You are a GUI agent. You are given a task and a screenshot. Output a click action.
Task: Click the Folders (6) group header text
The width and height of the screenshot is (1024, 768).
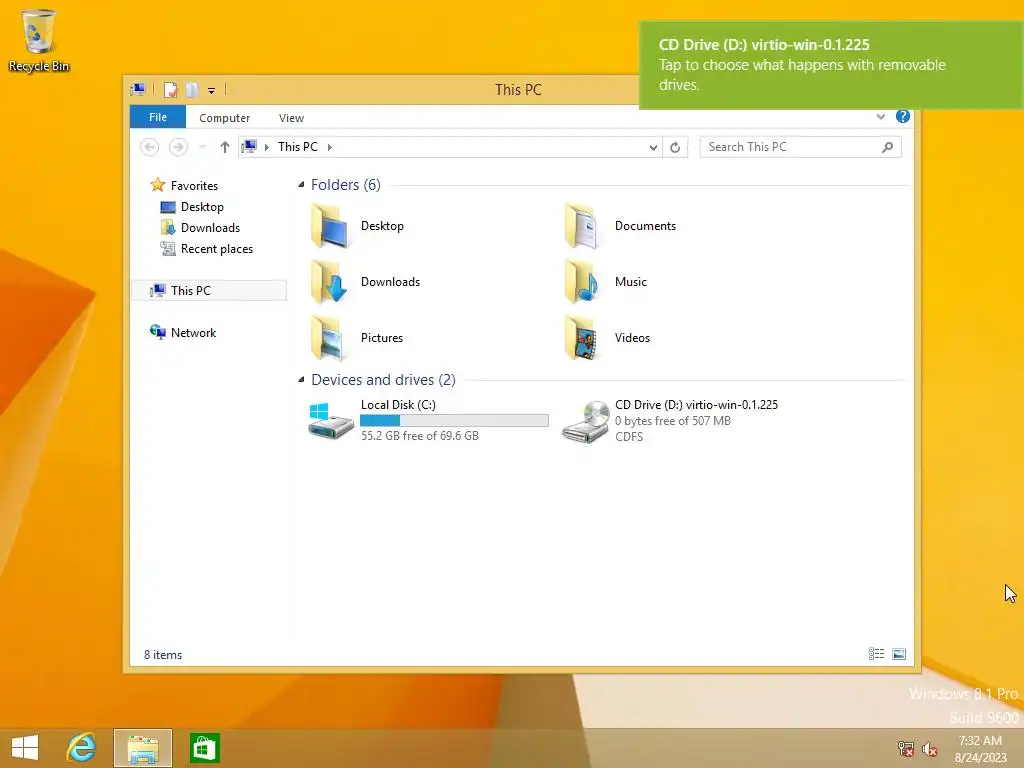tap(345, 185)
